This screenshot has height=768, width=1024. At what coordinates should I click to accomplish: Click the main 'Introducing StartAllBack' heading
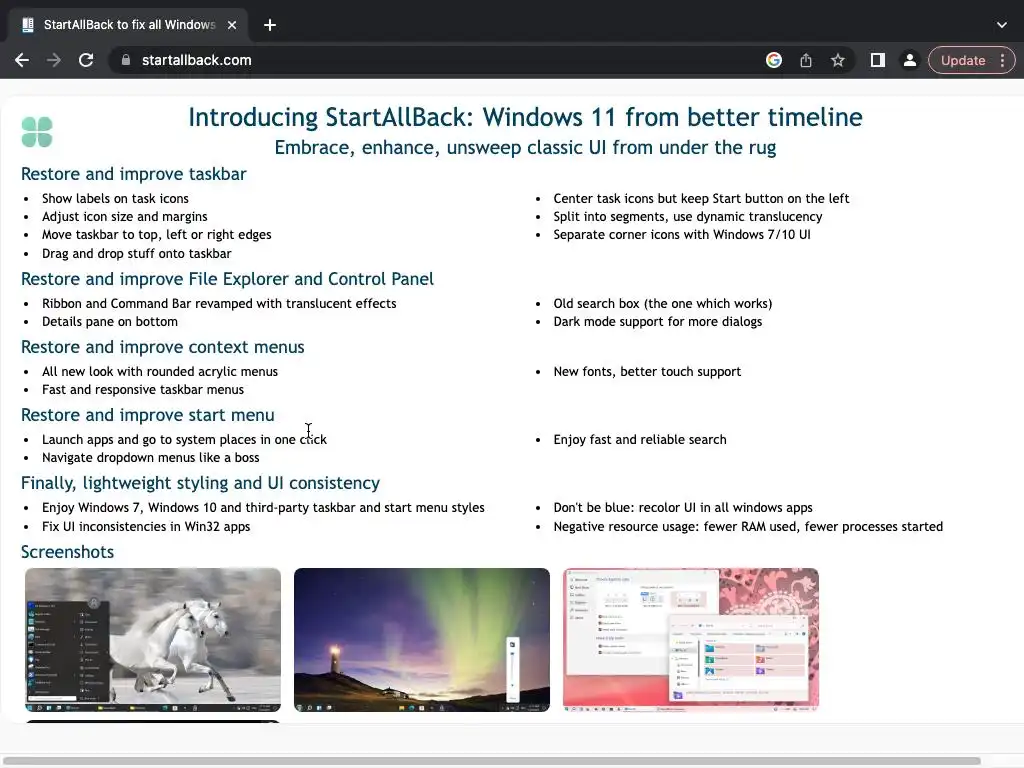tap(525, 118)
